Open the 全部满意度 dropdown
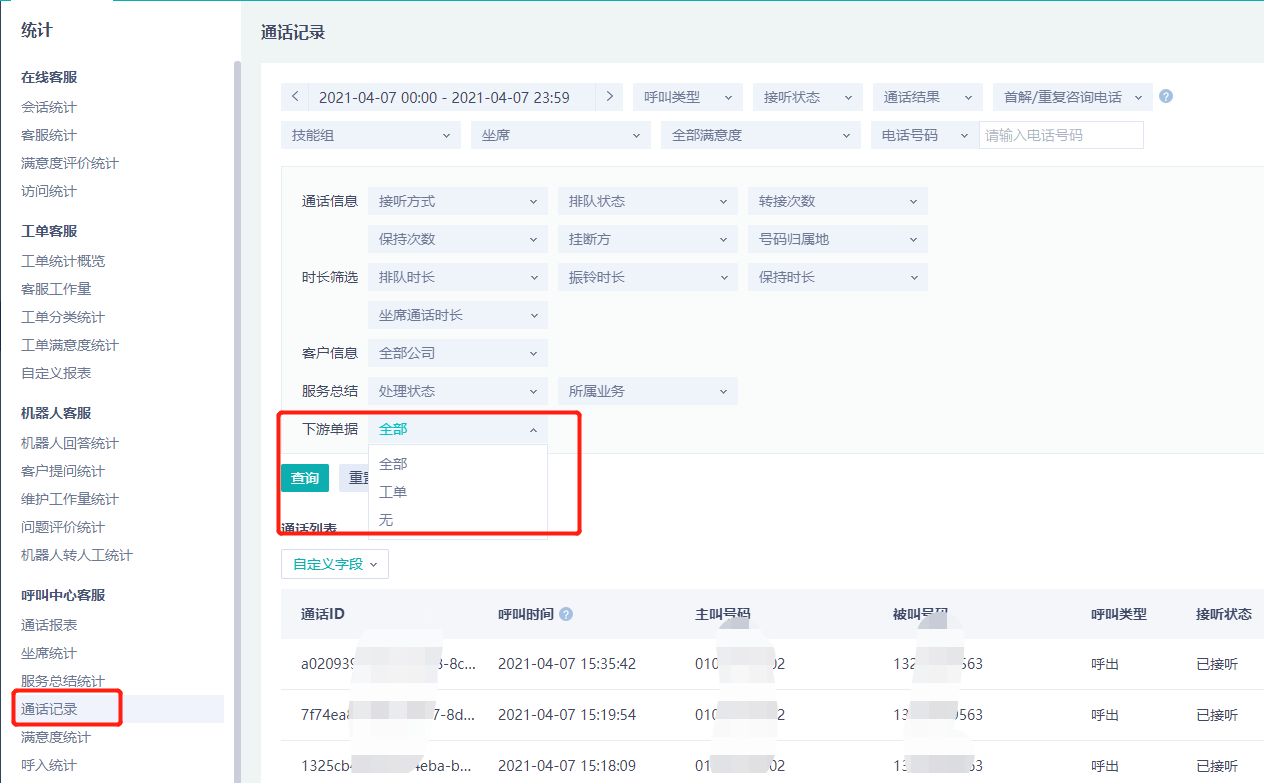The image size is (1264, 783). coord(760,135)
